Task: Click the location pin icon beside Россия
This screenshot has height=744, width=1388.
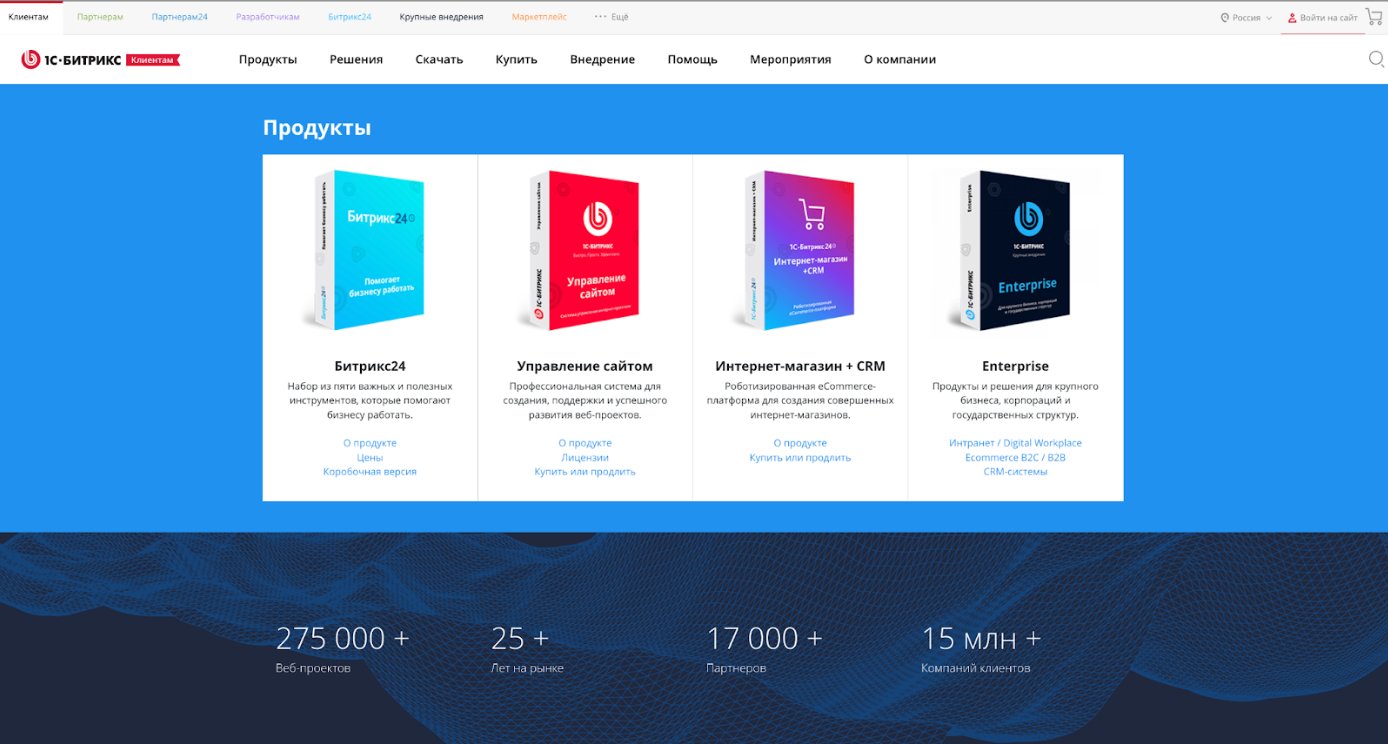Action: [x=1225, y=17]
